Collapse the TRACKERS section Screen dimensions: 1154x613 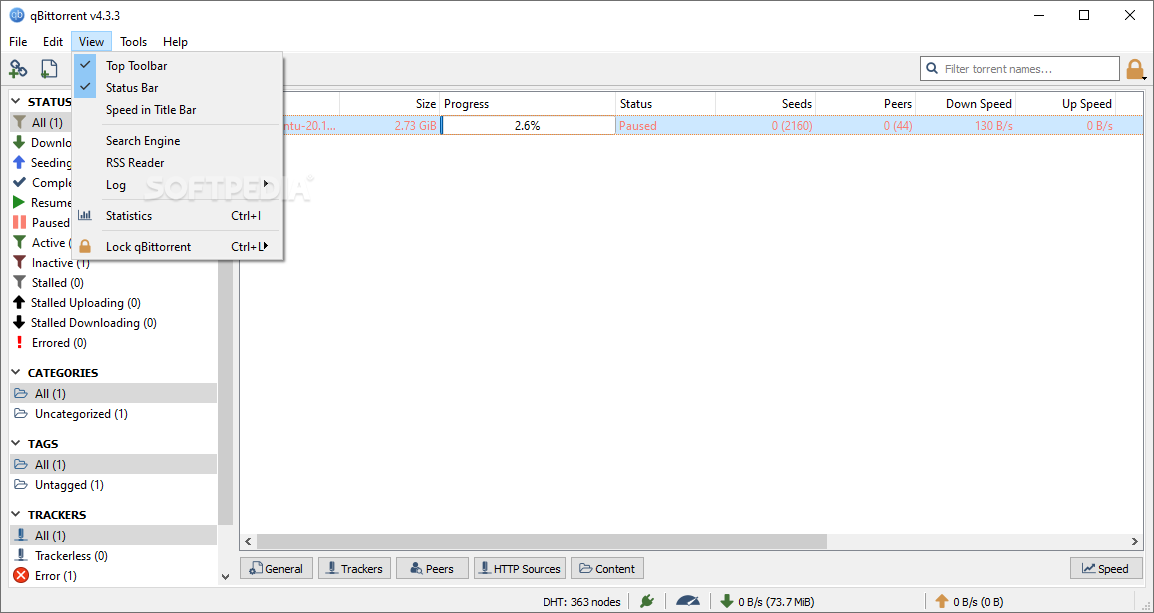[x=16, y=514]
